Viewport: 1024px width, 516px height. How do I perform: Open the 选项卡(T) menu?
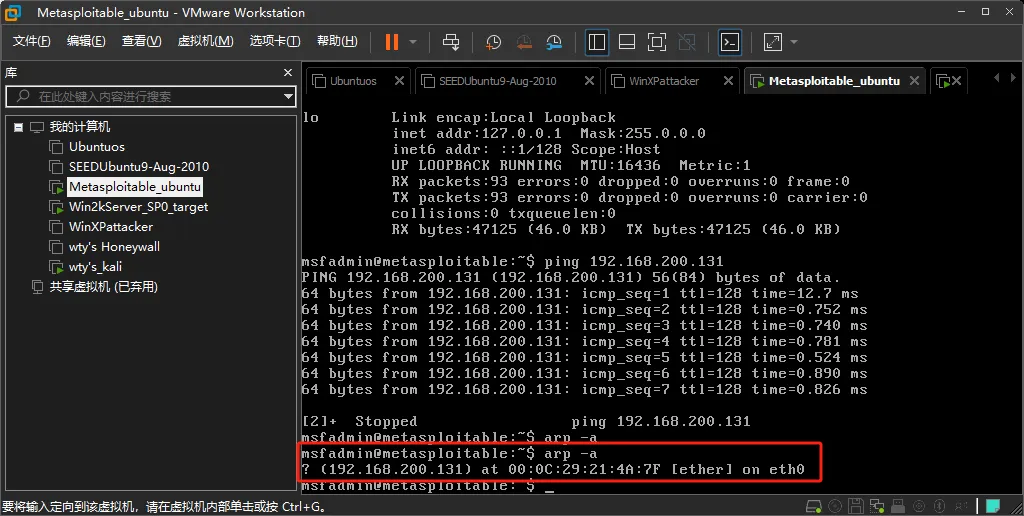pos(275,40)
